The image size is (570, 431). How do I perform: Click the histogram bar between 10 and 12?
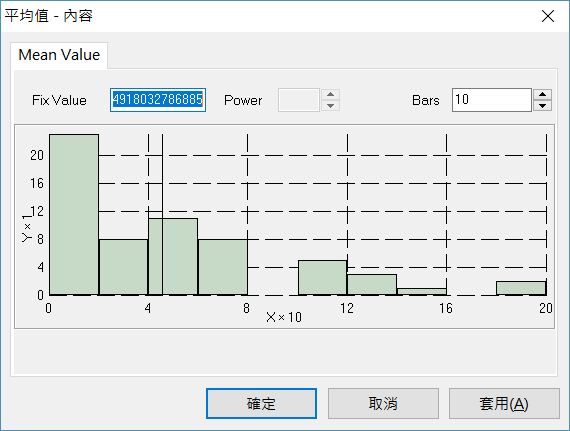[x=322, y=277]
